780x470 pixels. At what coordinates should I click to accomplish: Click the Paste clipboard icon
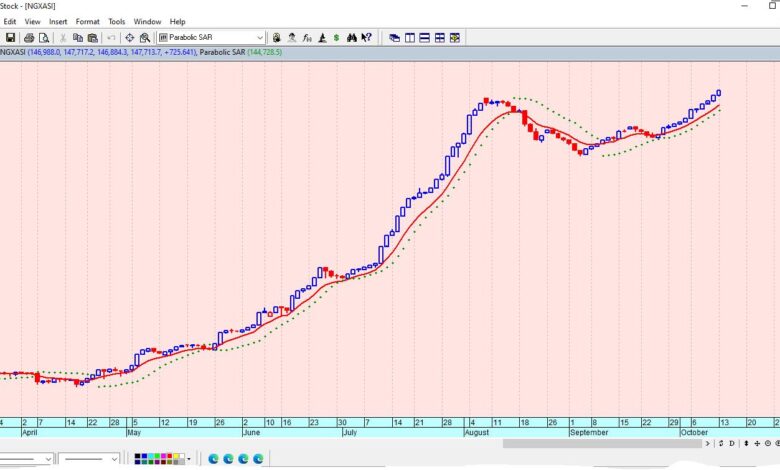pyautogui.click(x=92, y=37)
